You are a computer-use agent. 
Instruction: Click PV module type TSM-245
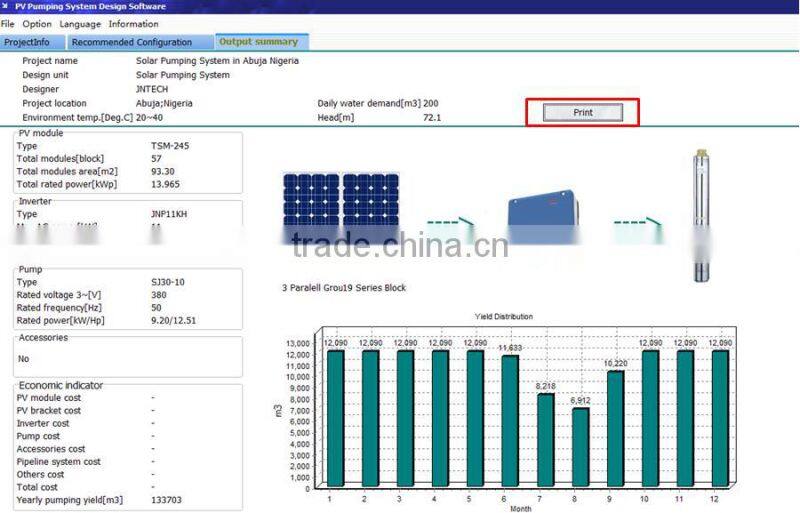coord(170,146)
